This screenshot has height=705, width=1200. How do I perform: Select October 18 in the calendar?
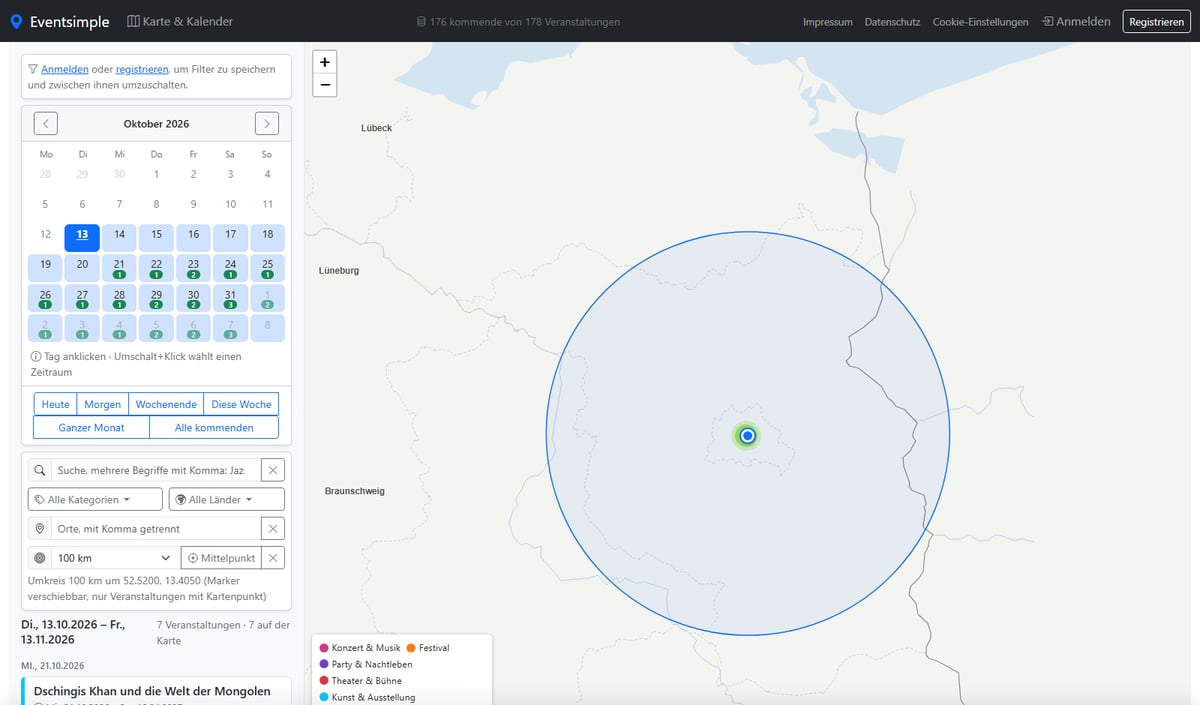coord(267,237)
